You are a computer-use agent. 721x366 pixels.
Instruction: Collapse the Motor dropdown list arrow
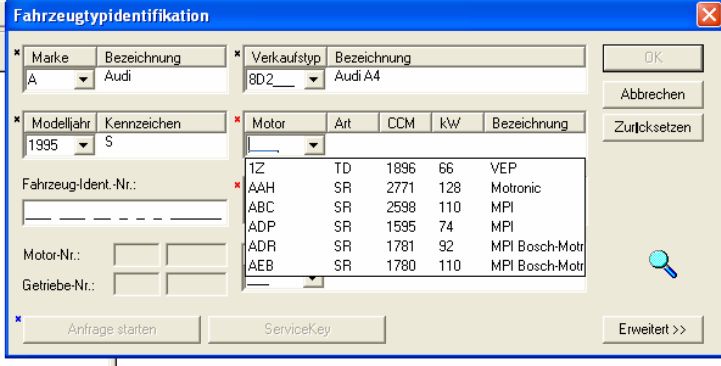pos(314,145)
